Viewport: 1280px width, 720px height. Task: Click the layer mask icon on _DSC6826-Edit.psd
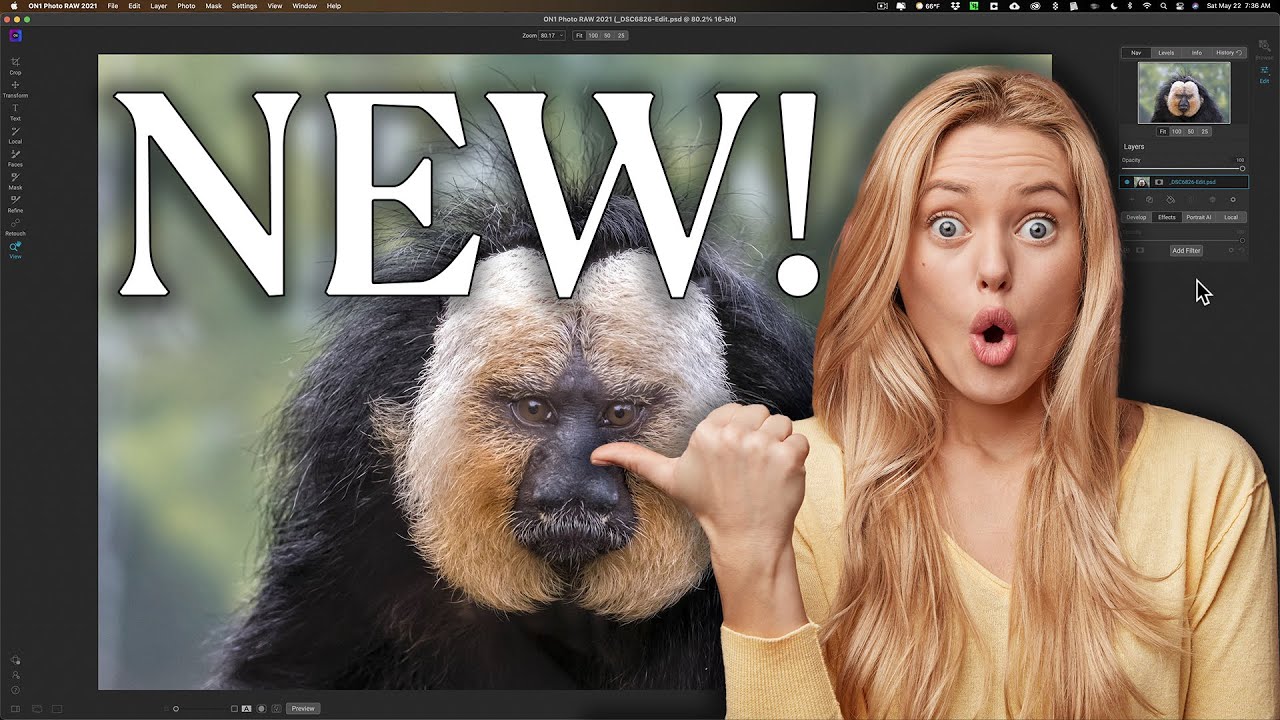click(1159, 182)
